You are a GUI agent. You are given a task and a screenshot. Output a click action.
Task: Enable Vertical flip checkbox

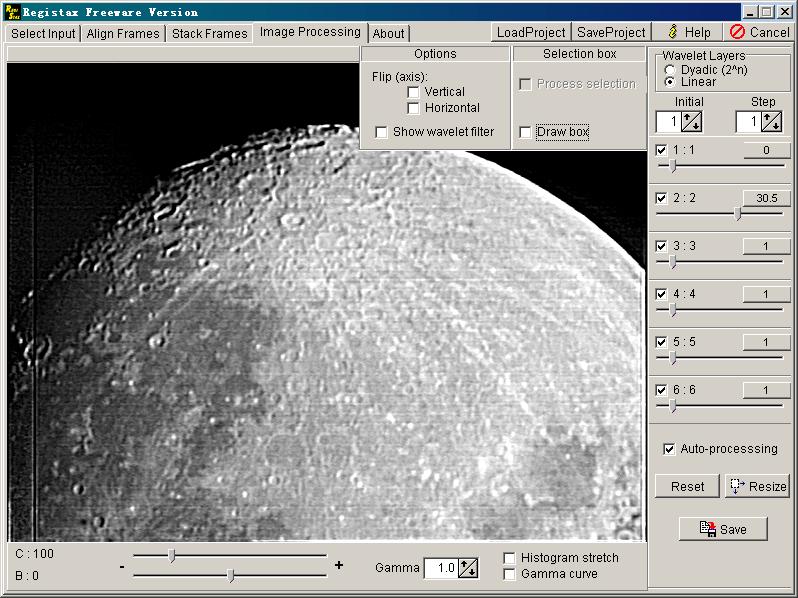coord(413,92)
